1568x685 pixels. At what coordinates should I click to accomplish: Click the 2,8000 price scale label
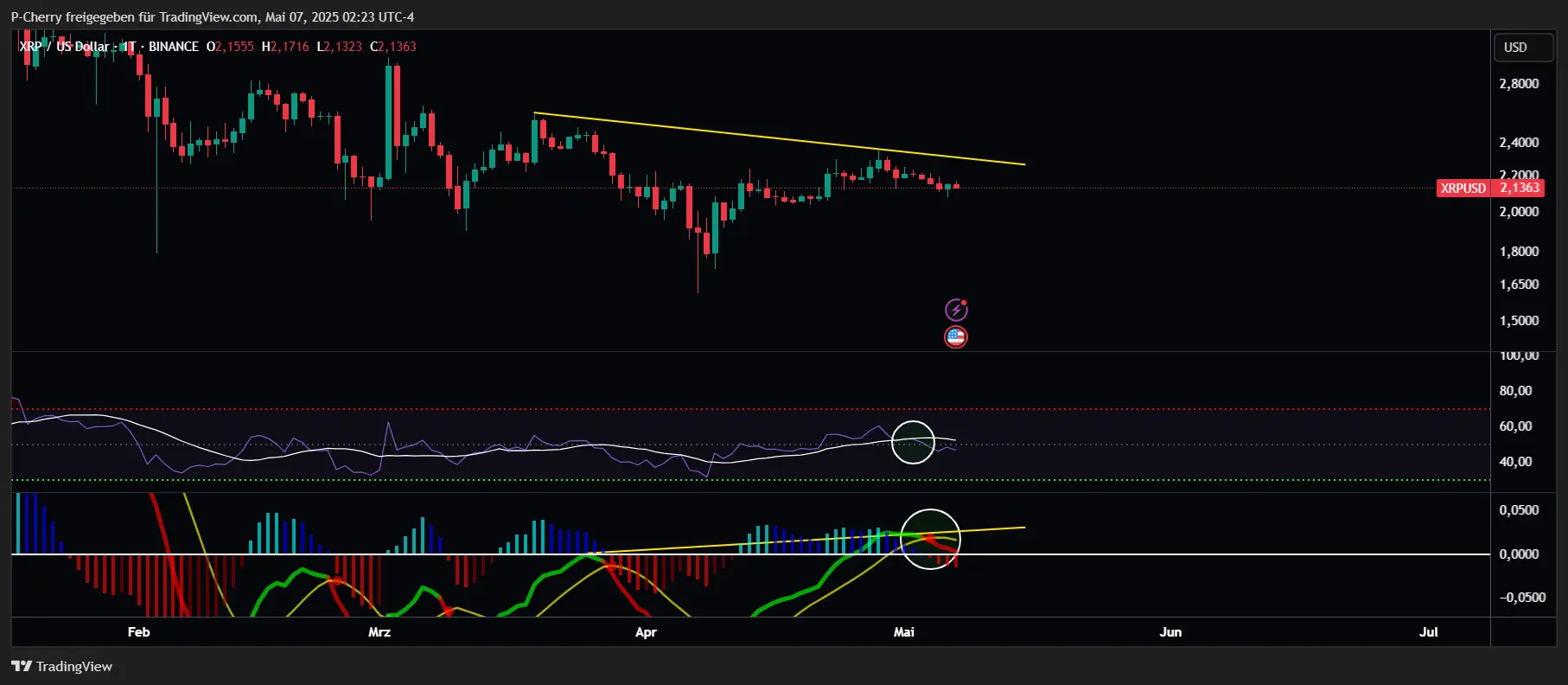[1519, 84]
